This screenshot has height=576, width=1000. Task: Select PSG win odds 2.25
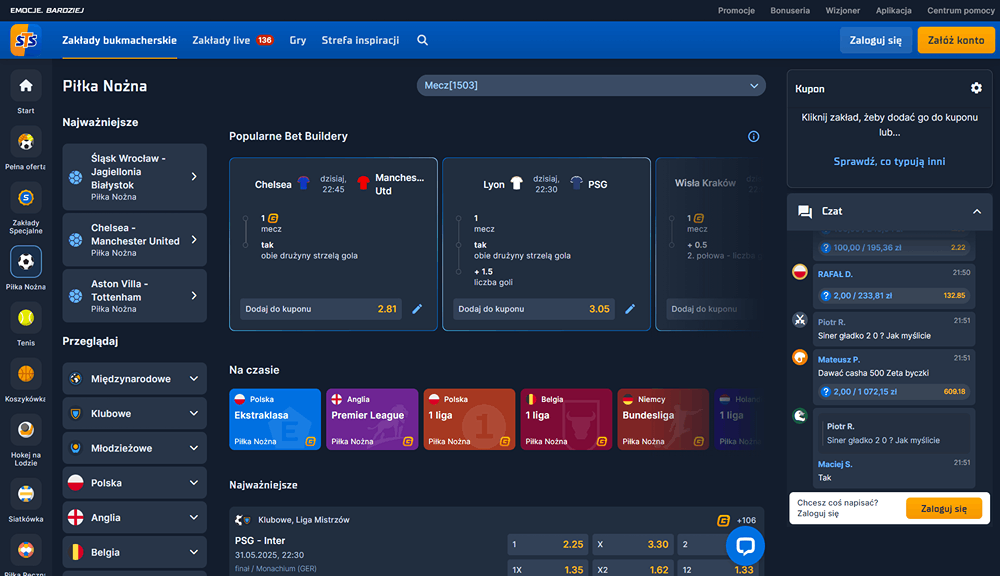tap(548, 545)
